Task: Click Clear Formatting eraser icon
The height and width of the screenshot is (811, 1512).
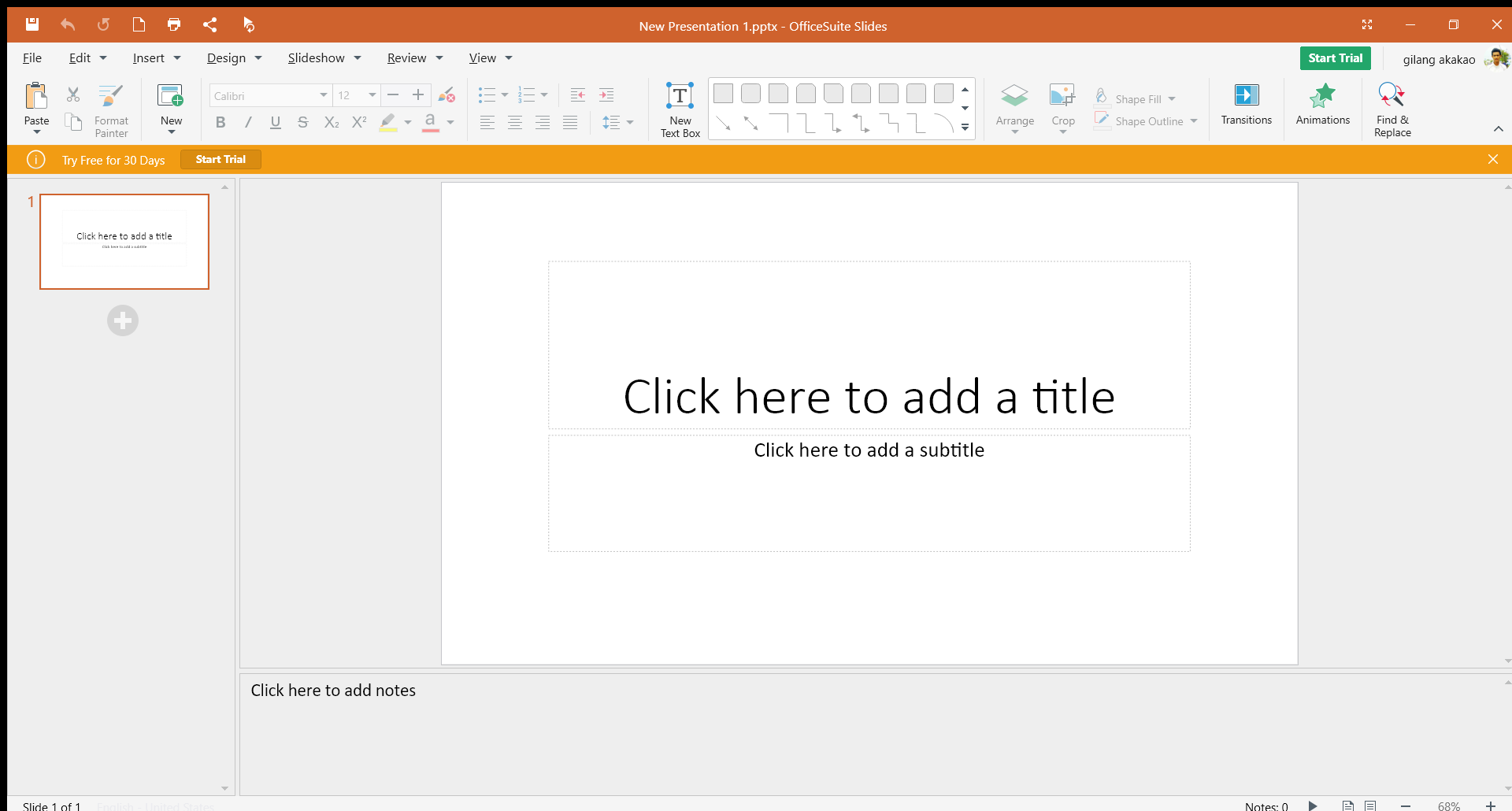Action: [447, 95]
